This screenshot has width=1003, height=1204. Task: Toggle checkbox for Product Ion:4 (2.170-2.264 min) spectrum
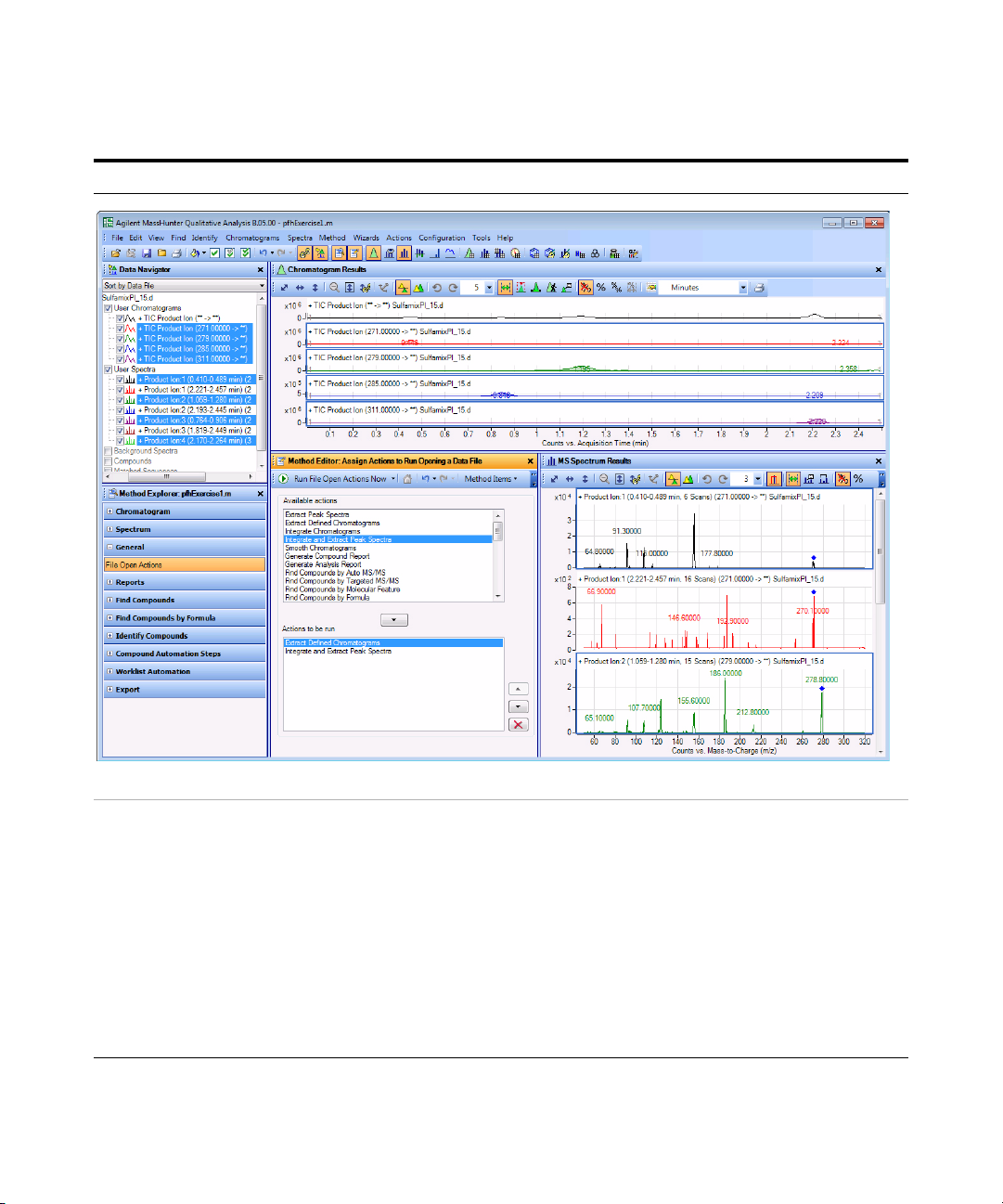120,441
